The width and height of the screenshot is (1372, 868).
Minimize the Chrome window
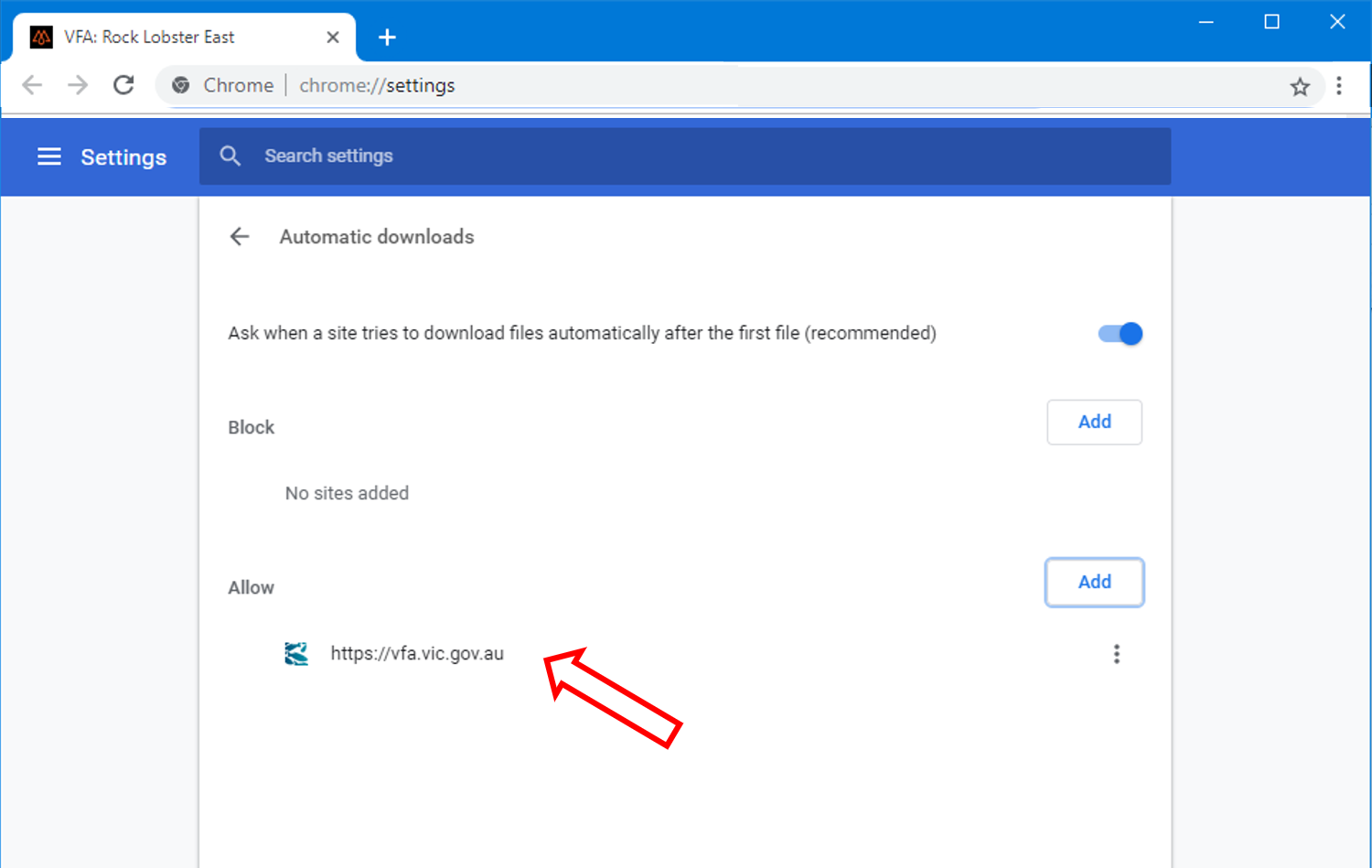pos(1206,22)
